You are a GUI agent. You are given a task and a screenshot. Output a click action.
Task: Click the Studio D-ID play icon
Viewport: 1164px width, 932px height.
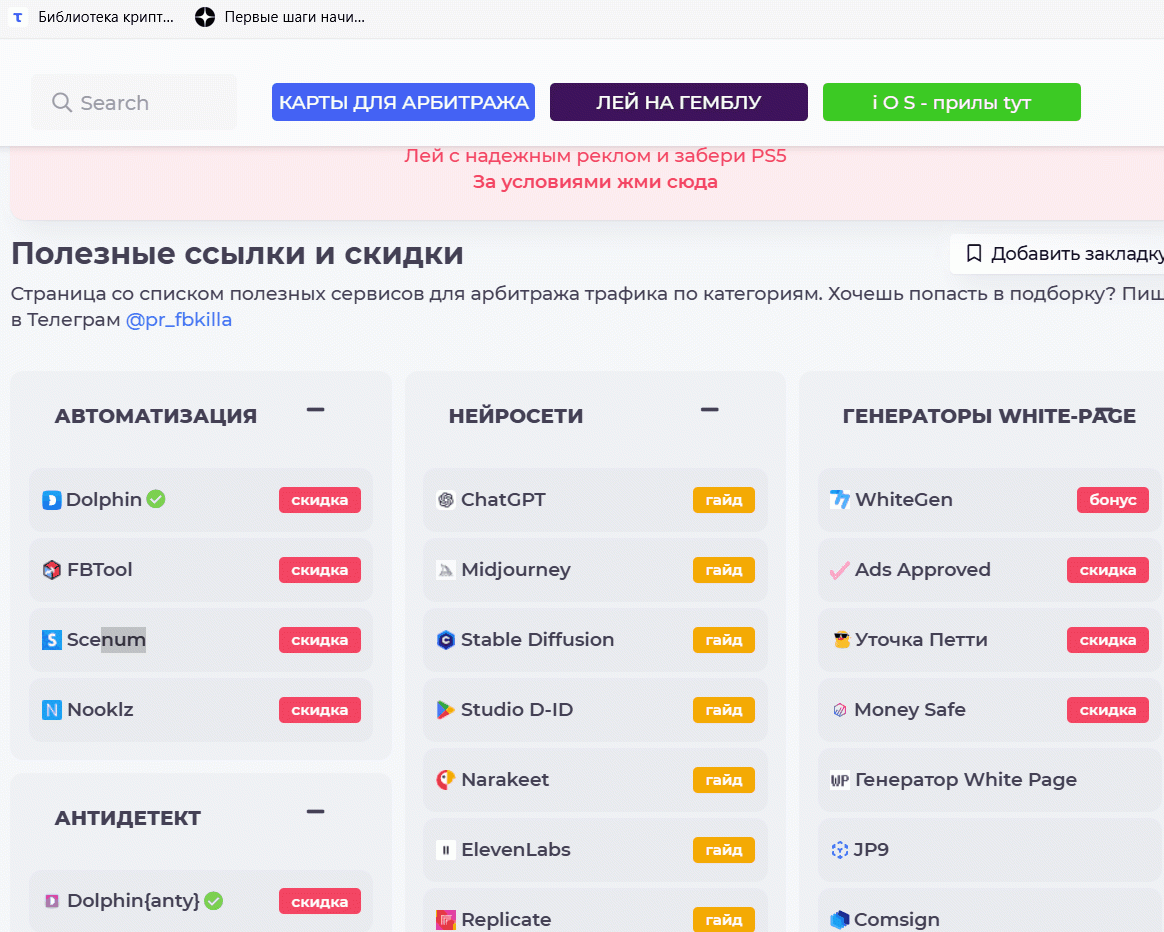pos(445,710)
